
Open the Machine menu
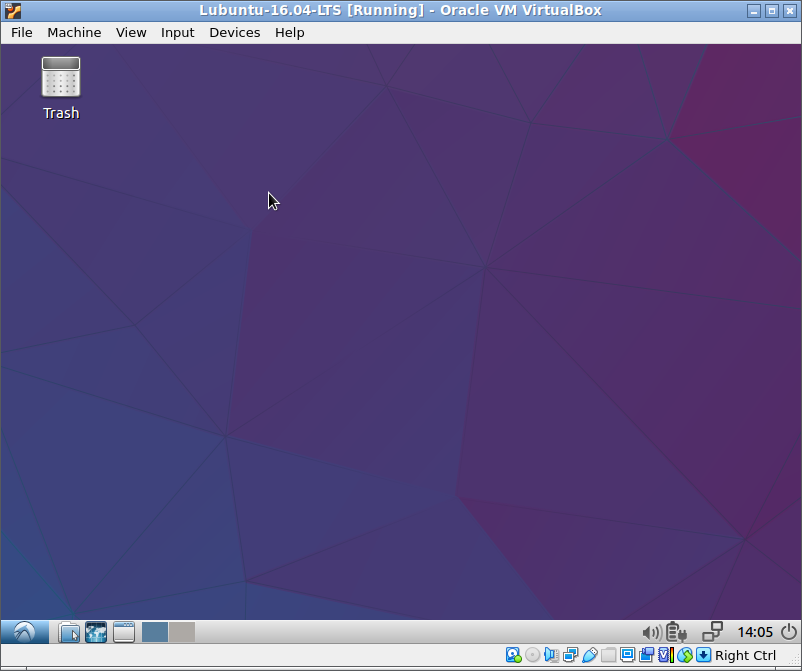(x=74, y=33)
